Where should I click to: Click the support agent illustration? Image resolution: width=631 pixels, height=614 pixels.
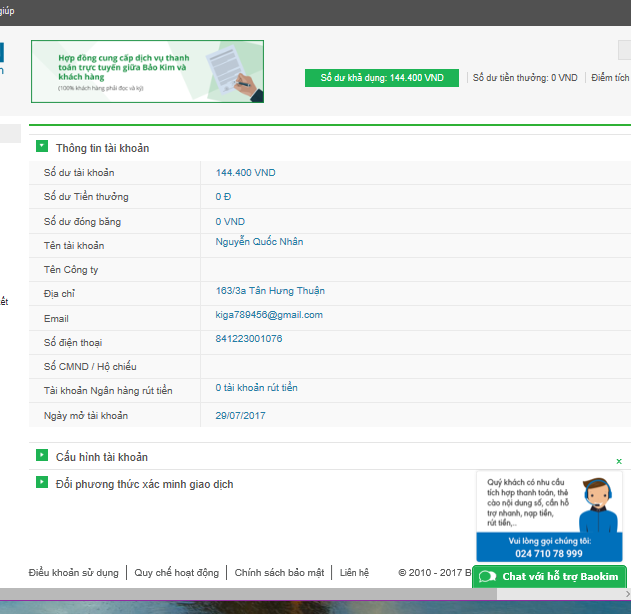pyautogui.click(x=598, y=505)
